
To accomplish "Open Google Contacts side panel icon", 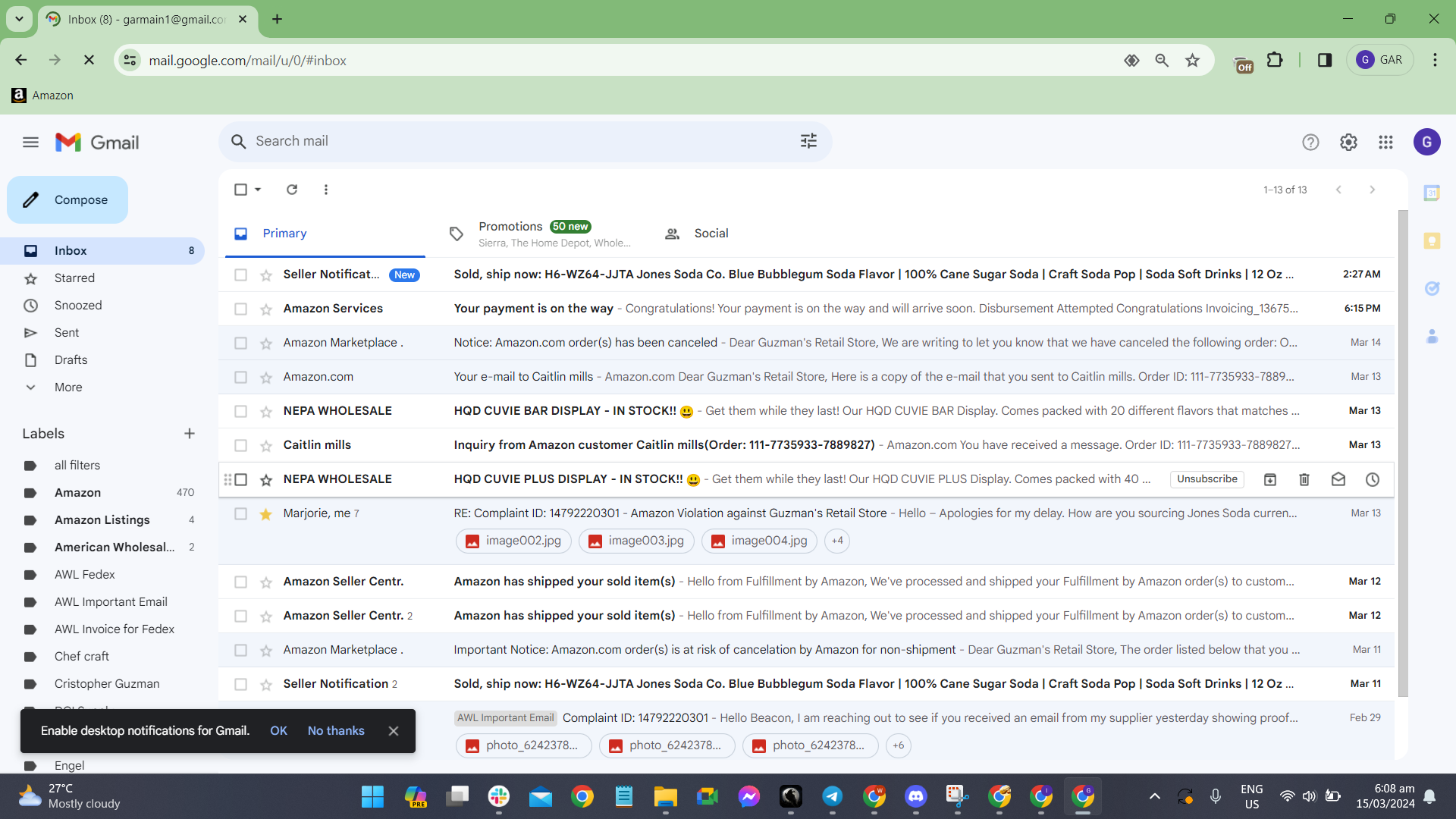I will coord(1432,336).
